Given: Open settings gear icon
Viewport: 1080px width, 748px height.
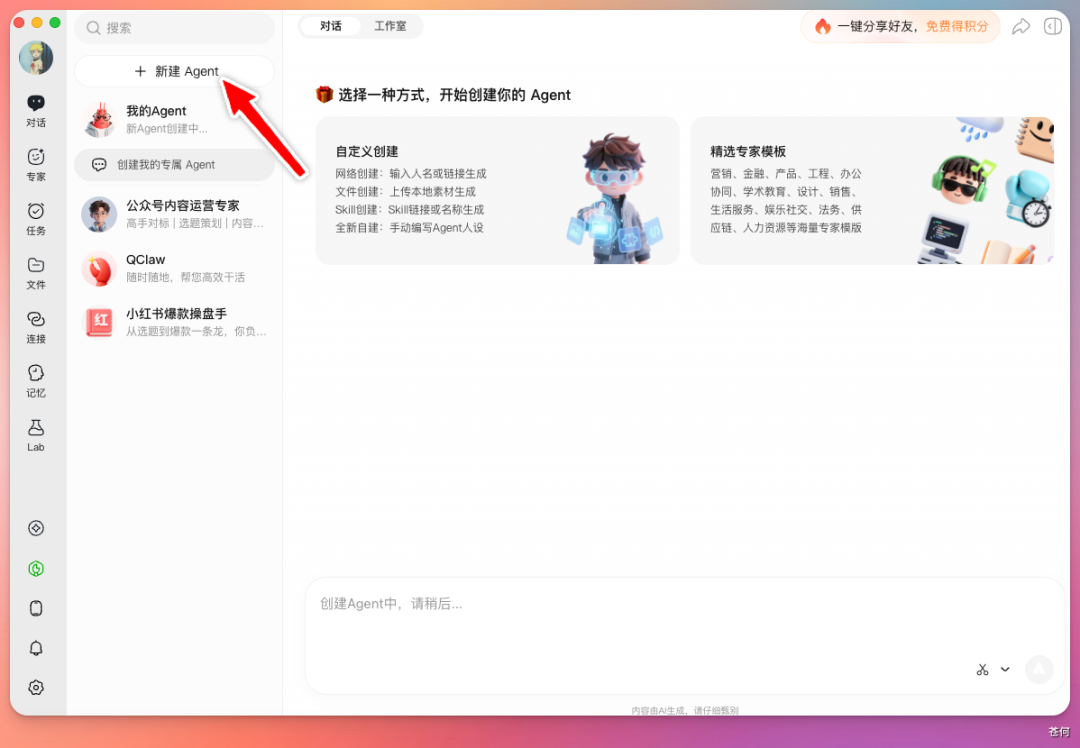Looking at the screenshot, I should coord(36,687).
